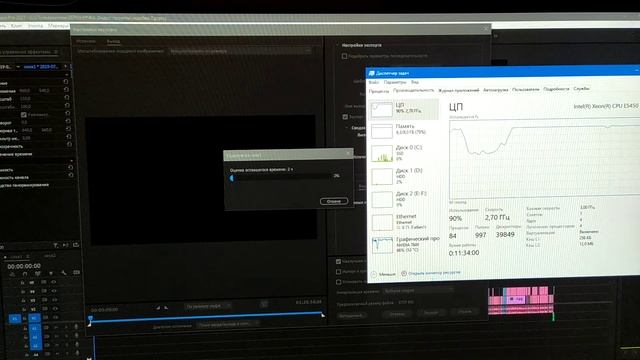Select Графический процессор in Task Manager

tap(405, 244)
